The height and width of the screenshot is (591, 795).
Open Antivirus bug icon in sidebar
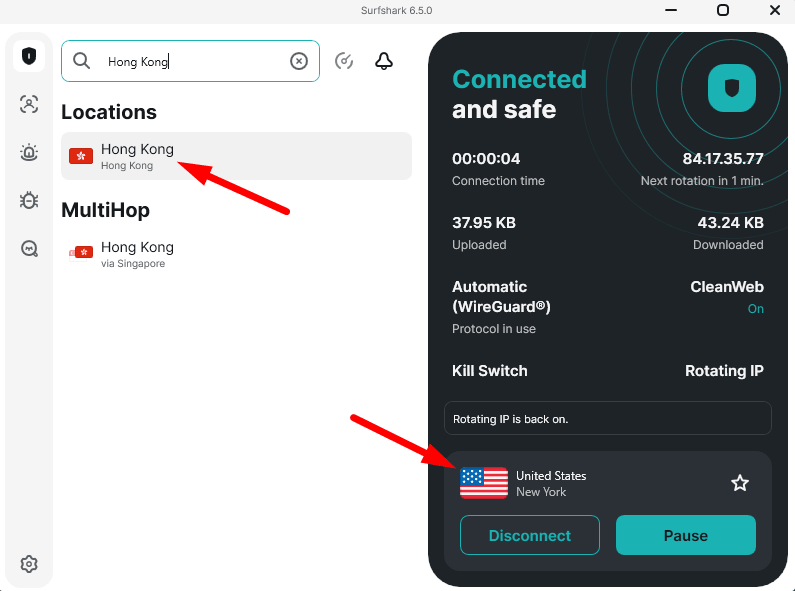(29, 200)
